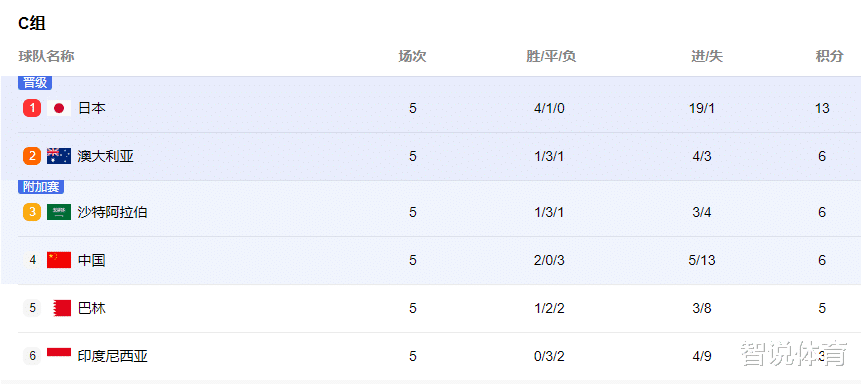Click the 积分 column header
The image size is (861, 384).
(x=829, y=56)
